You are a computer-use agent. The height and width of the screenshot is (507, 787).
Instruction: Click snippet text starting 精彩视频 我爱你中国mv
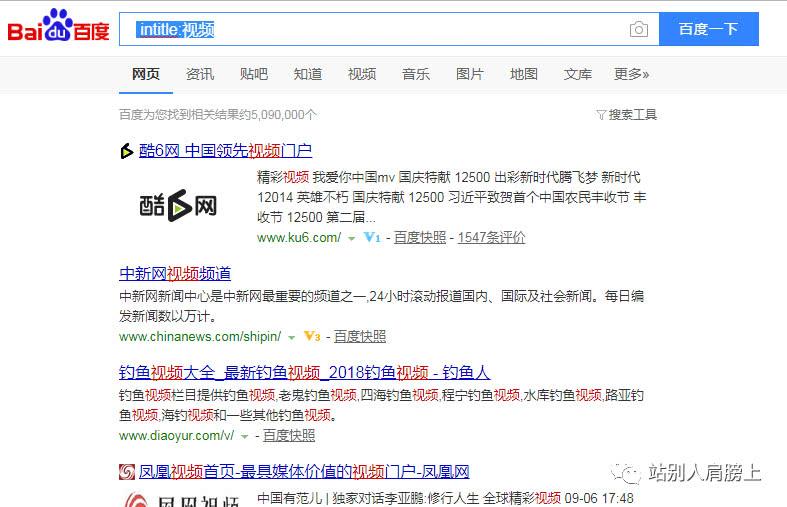pyautogui.click(x=452, y=197)
